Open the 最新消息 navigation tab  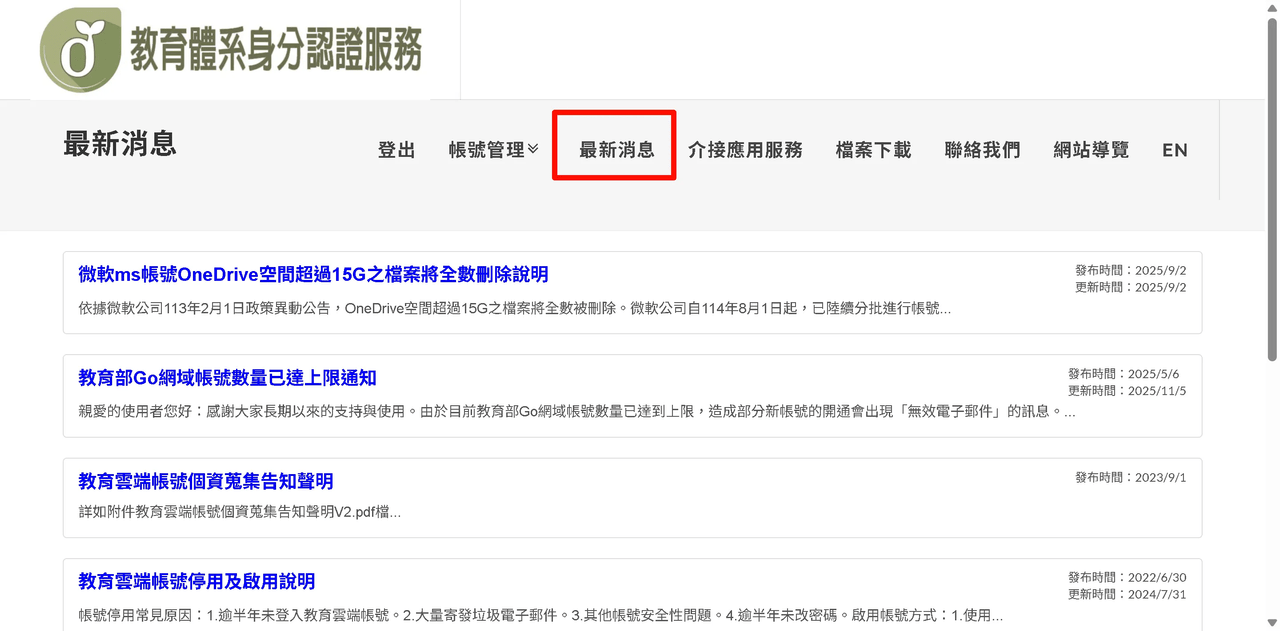[617, 150]
